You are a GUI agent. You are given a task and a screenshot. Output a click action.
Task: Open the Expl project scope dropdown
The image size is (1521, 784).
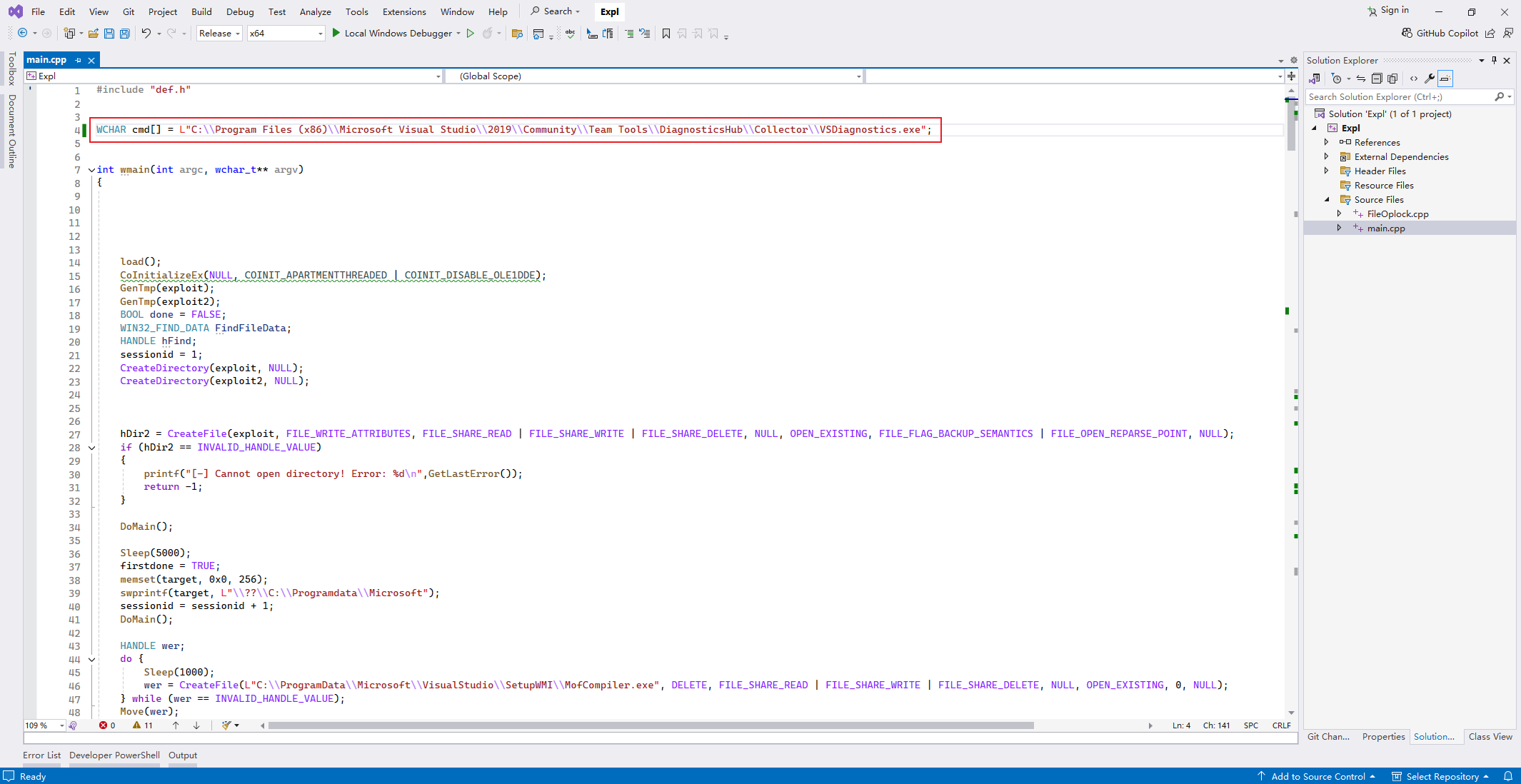pos(233,76)
